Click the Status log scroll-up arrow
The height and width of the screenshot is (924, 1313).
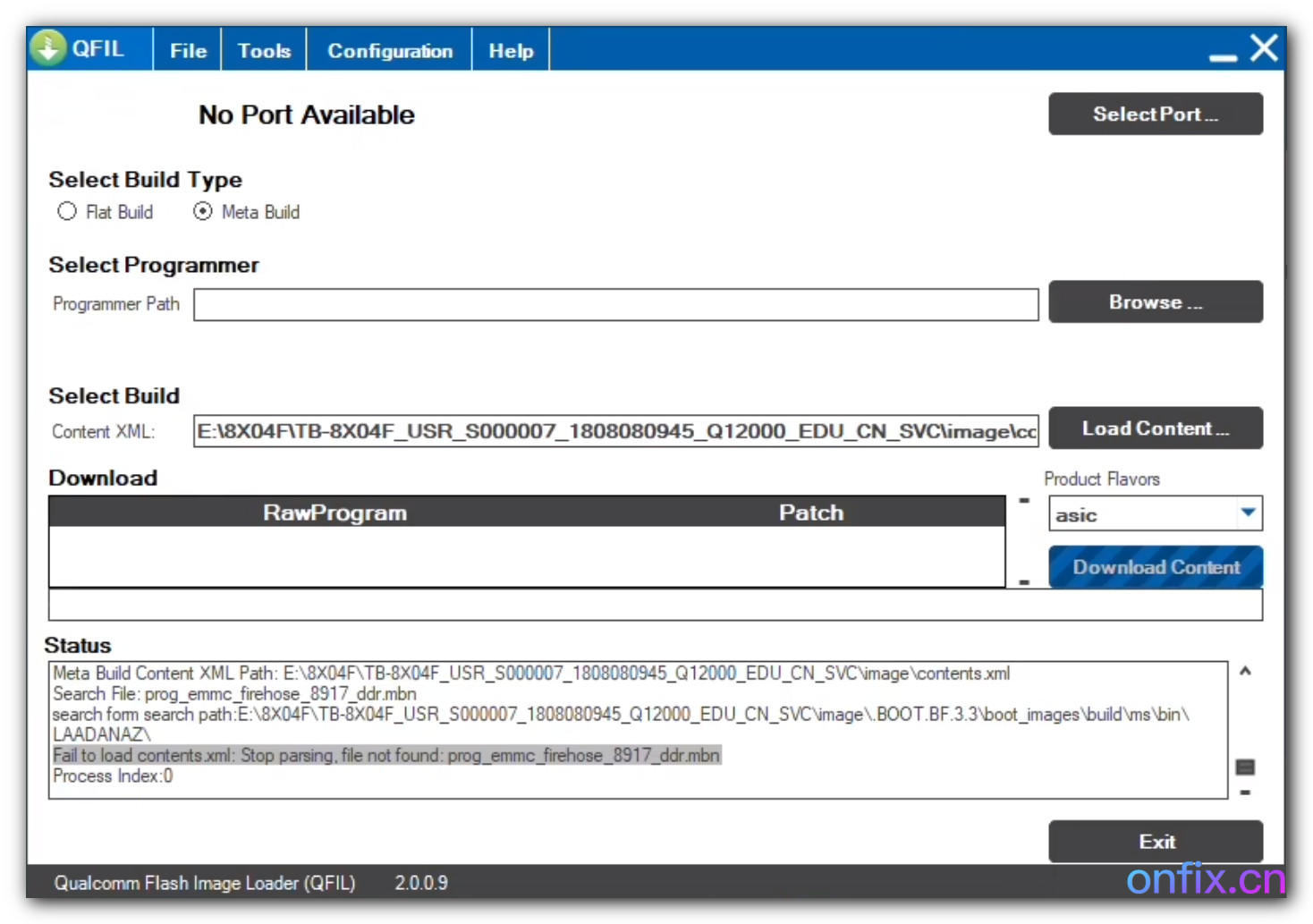[1244, 671]
